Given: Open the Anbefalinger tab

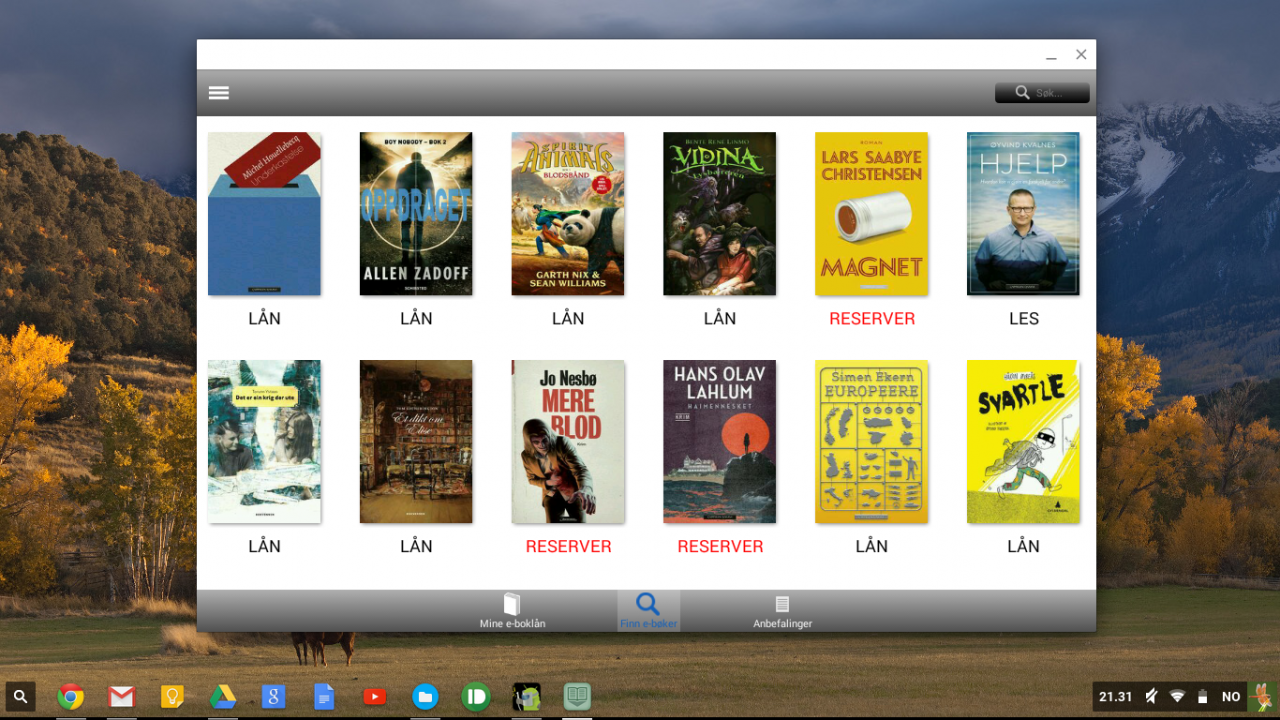Looking at the screenshot, I should [x=782, y=611].
